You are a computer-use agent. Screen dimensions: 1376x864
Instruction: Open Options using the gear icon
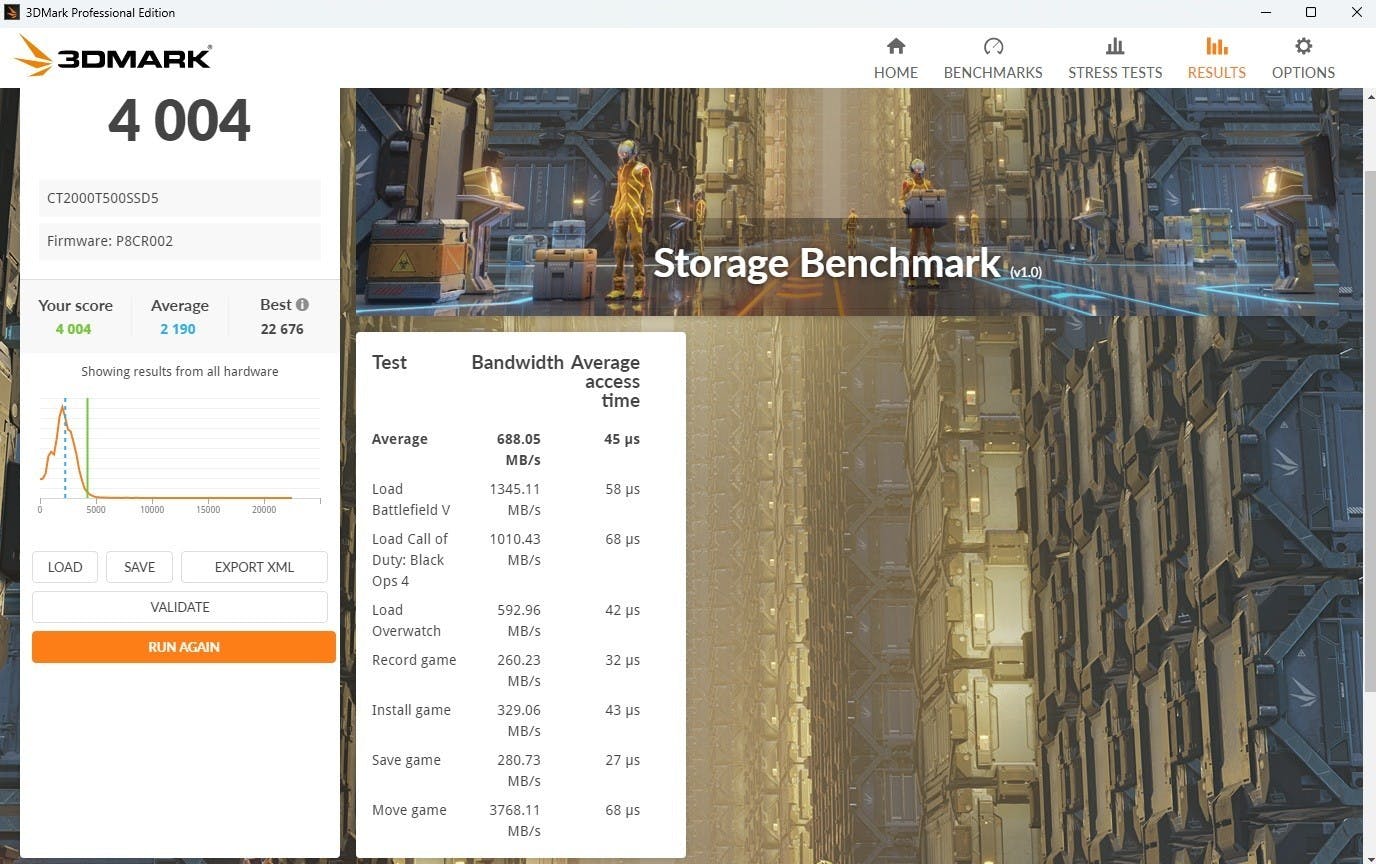click(1303, 46)
